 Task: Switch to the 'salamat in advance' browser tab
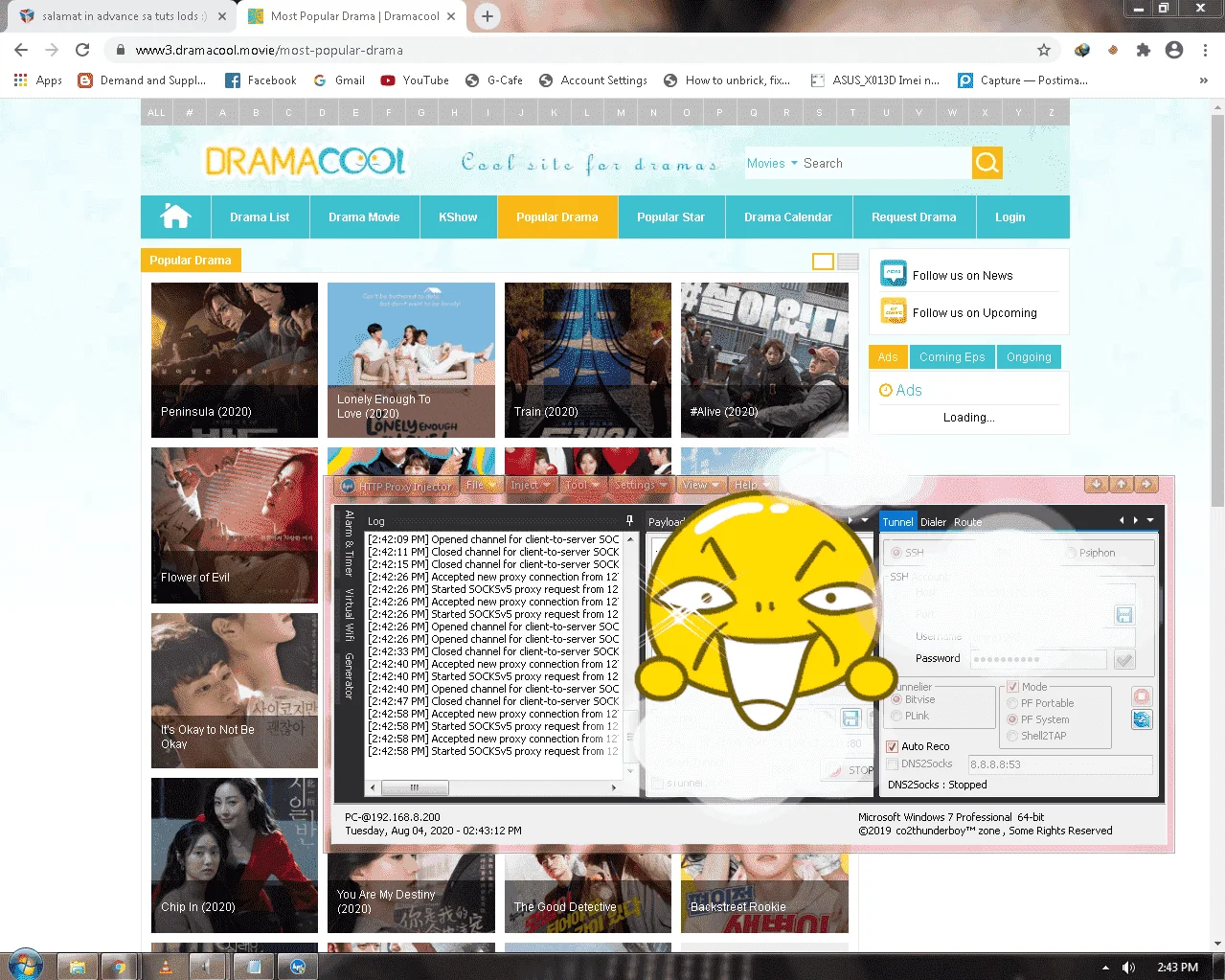coord(124,16)
